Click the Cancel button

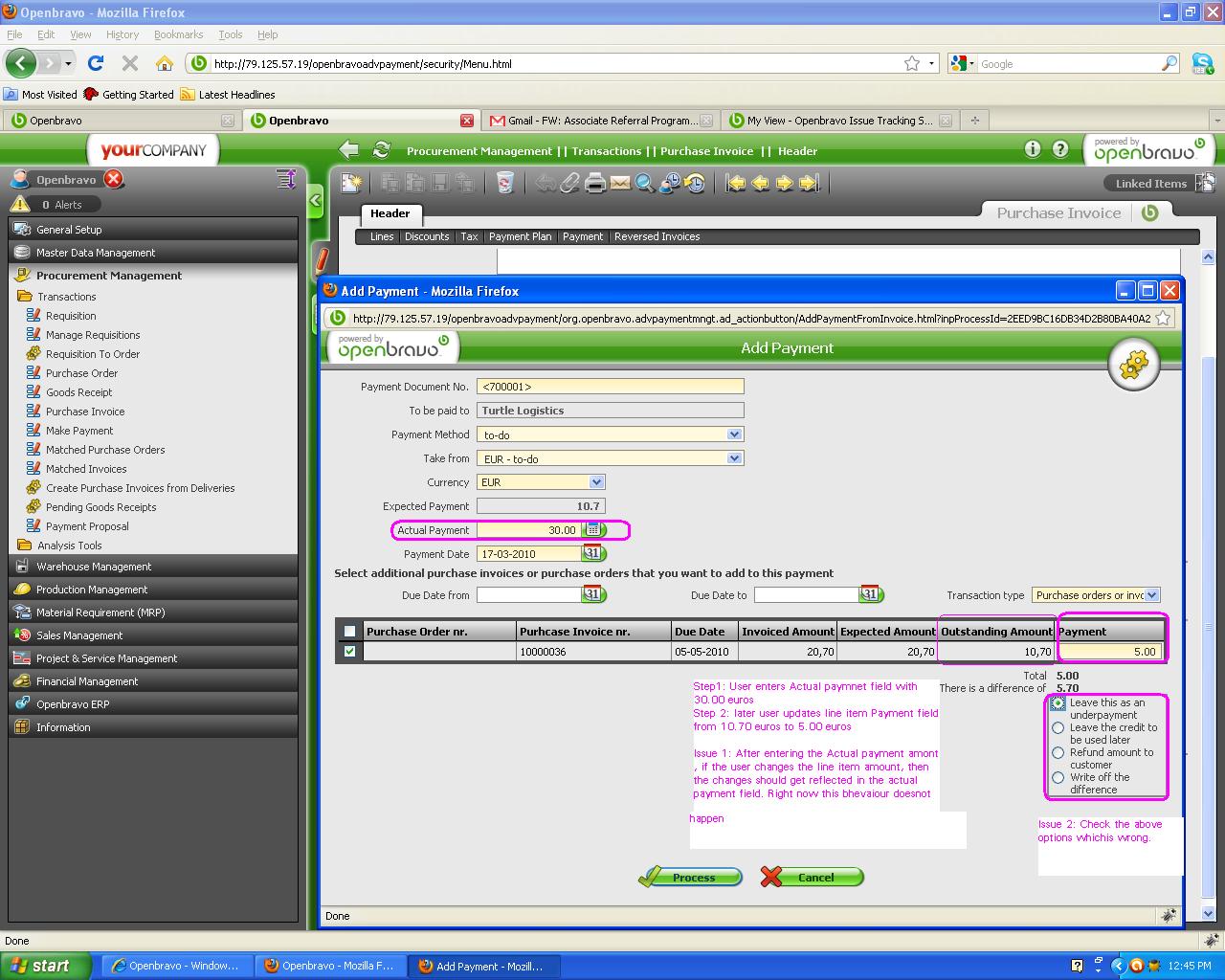coord(813,877)
